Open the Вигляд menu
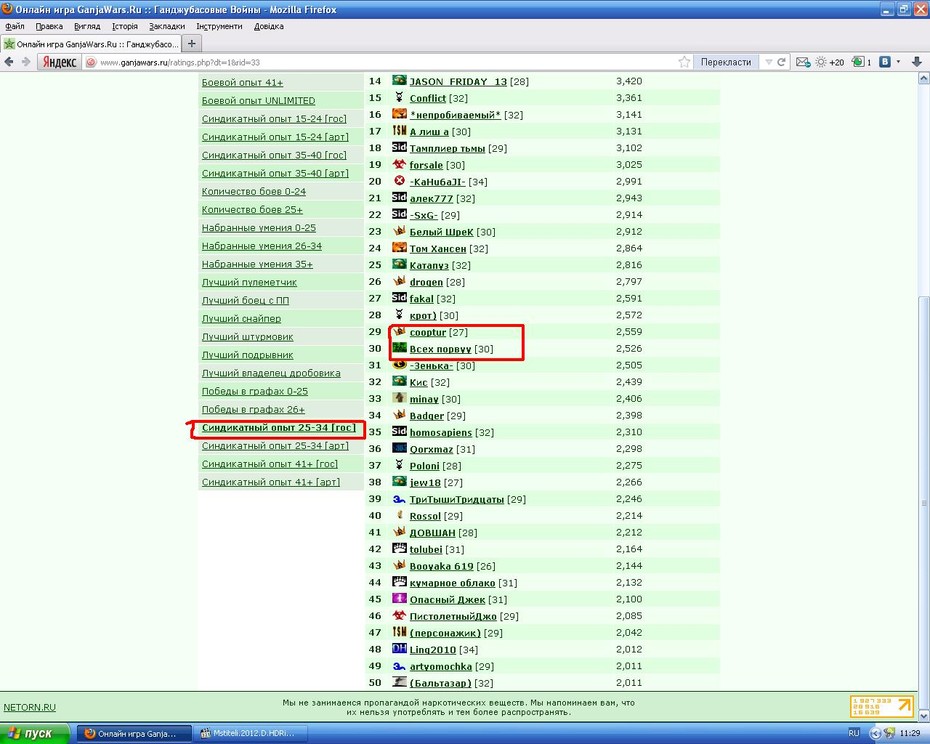Image resolution: width=930 pixels, height=744 pixels. point(87,26)
